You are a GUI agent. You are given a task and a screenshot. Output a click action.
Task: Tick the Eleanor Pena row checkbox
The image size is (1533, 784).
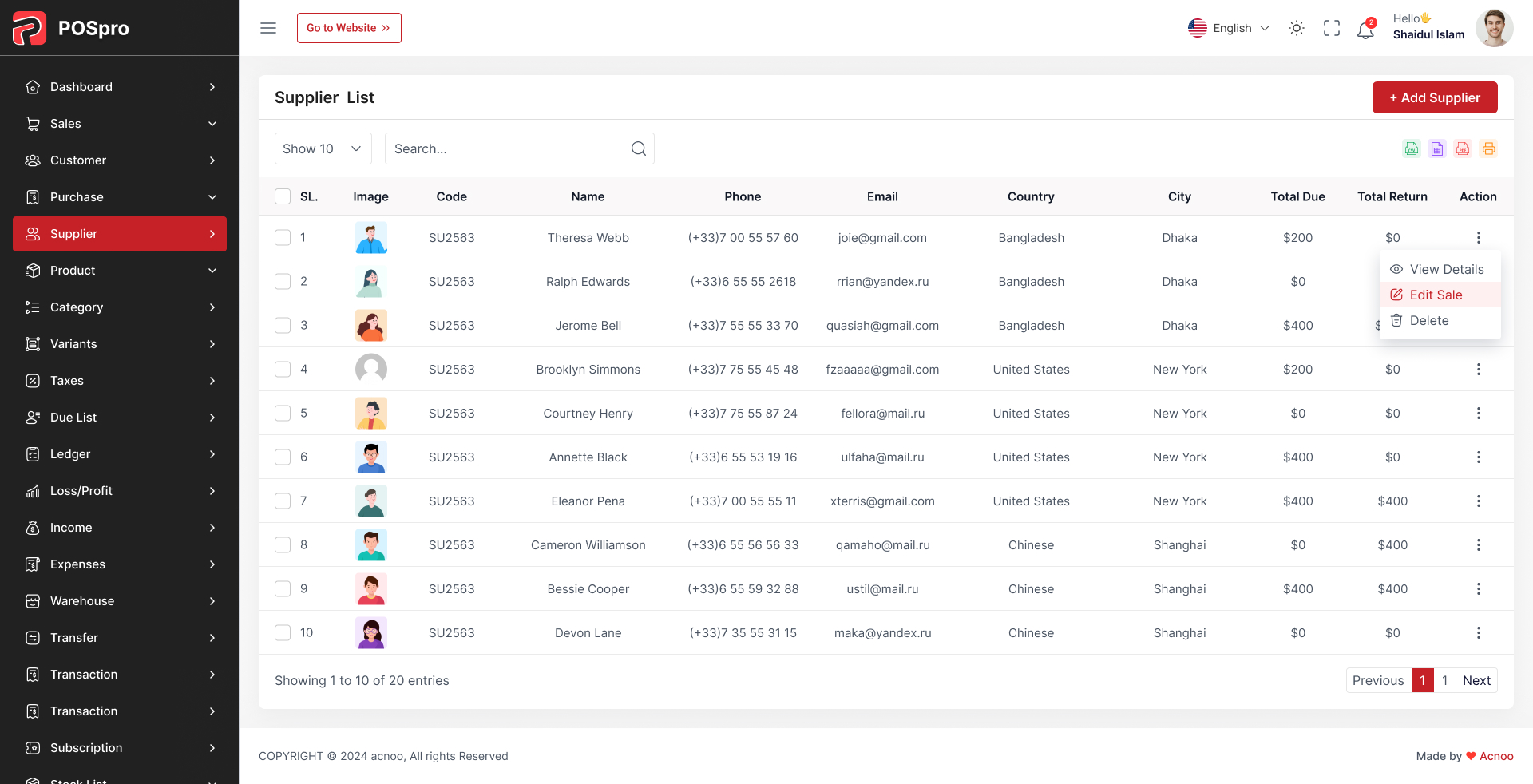click(283, 501)
